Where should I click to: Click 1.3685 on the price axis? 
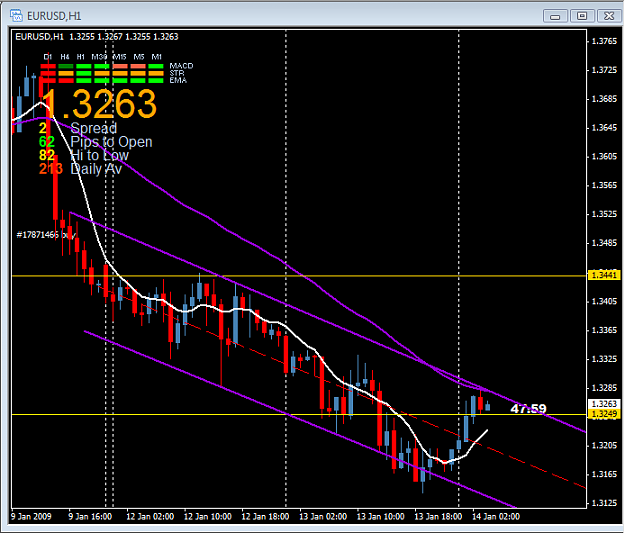tap(604, 98)
